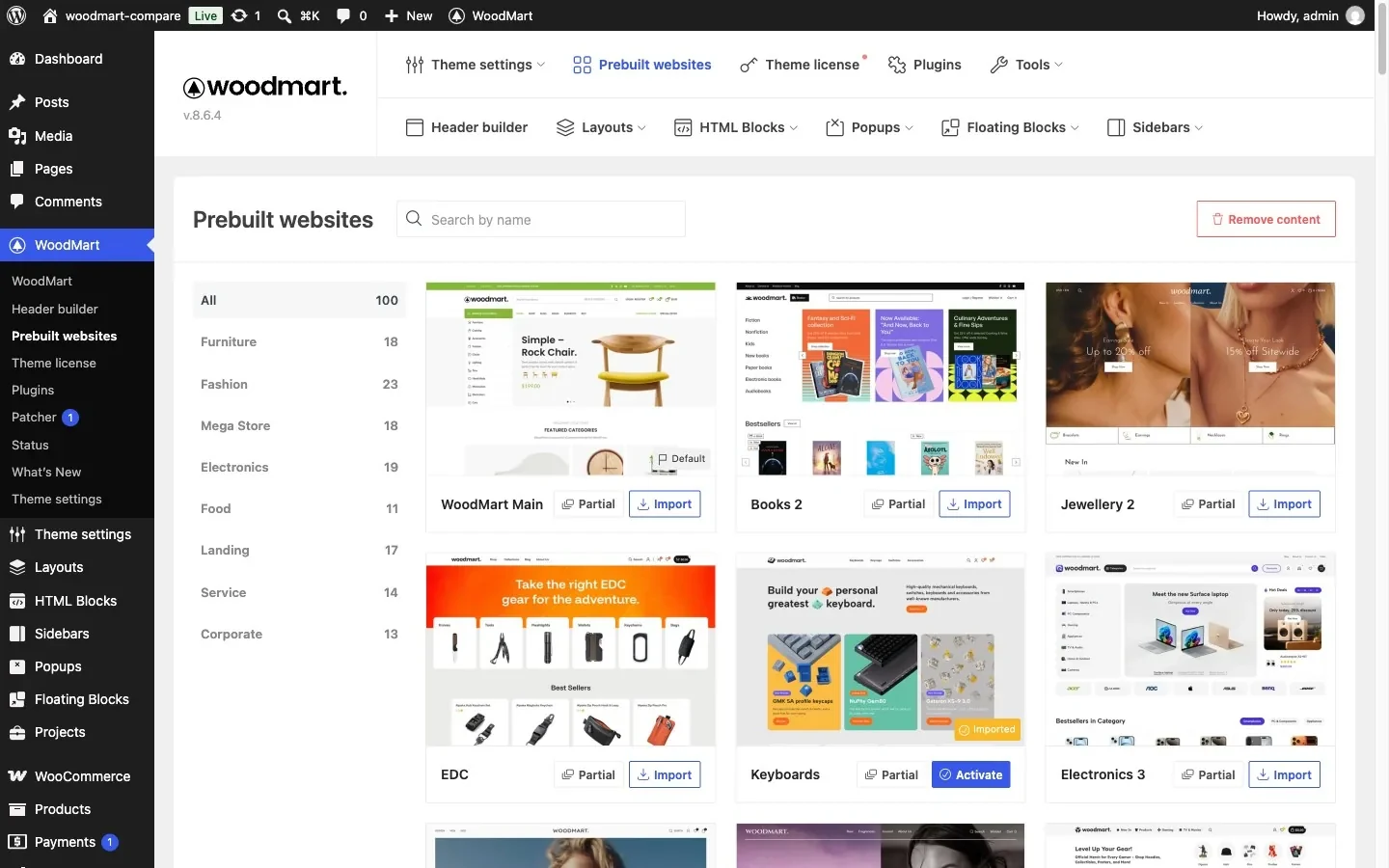Click the WordPress logo icon in admin bar
The width and height of the screenshot is (1389, 868).
(16, 15)
